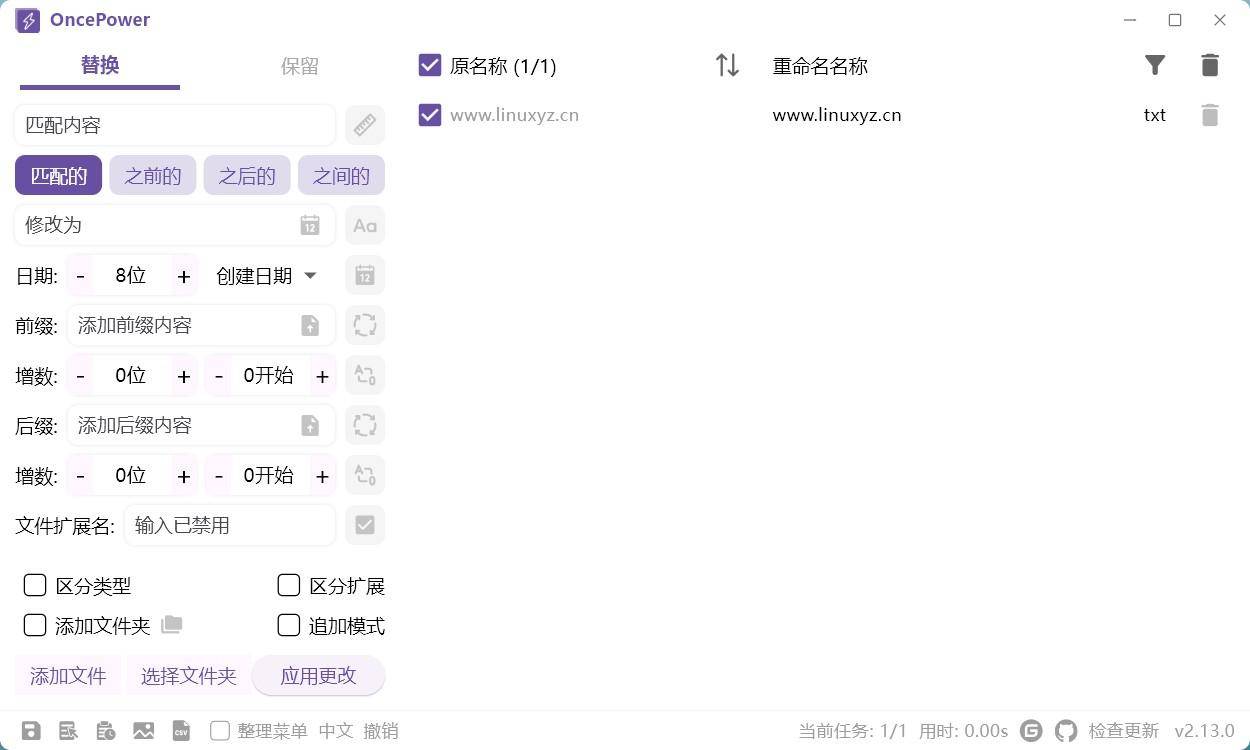Increase prefix 增数 0位 with plus

pos(183,376)
